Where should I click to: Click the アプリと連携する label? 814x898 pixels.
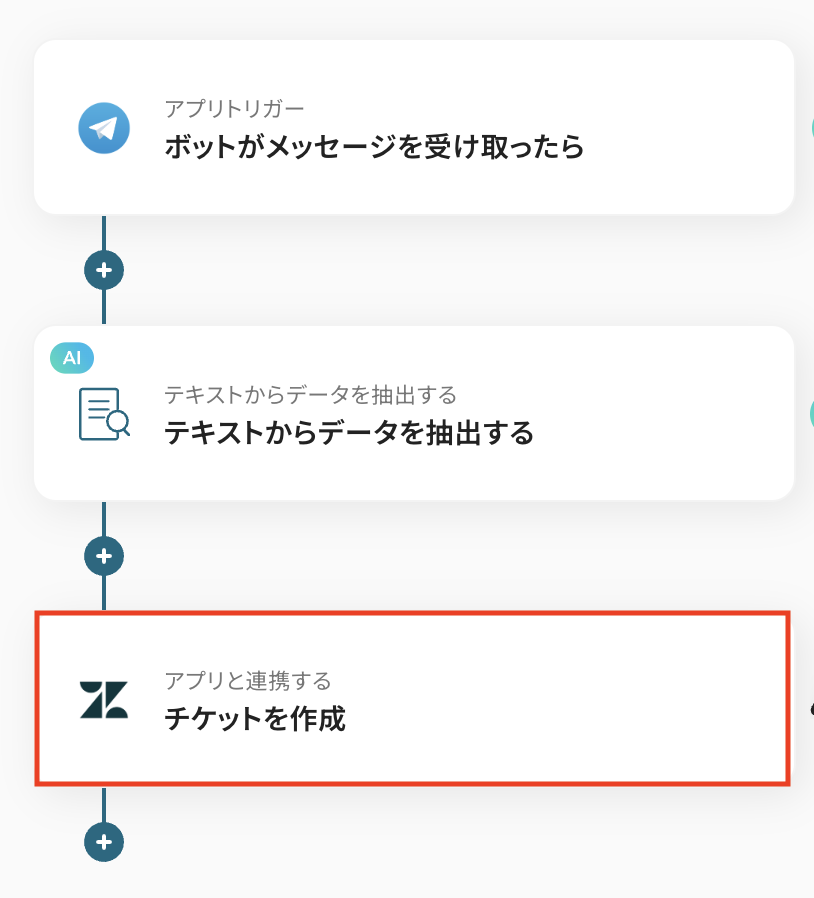247,681
